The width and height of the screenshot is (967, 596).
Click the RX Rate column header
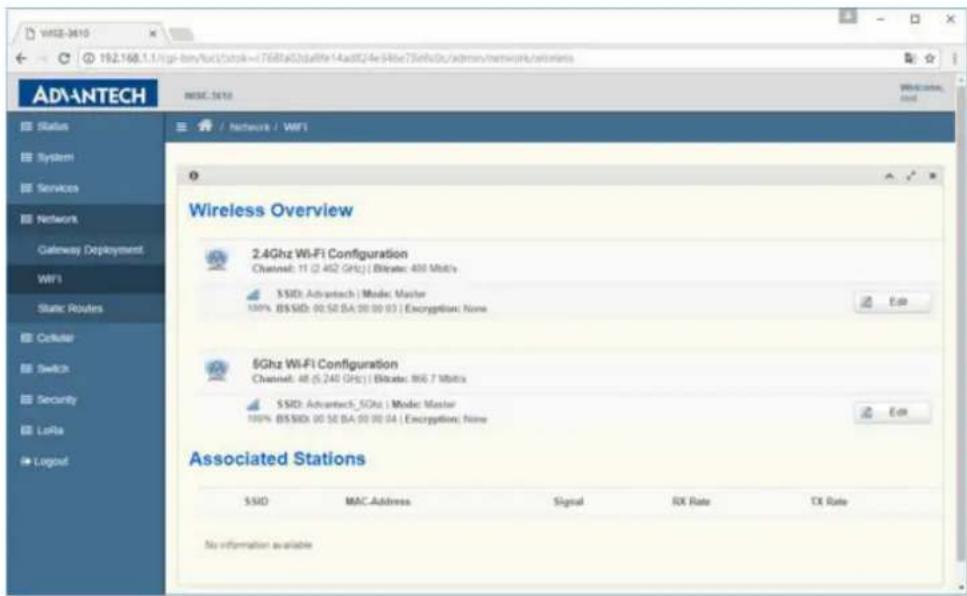(x=691, y=502)
